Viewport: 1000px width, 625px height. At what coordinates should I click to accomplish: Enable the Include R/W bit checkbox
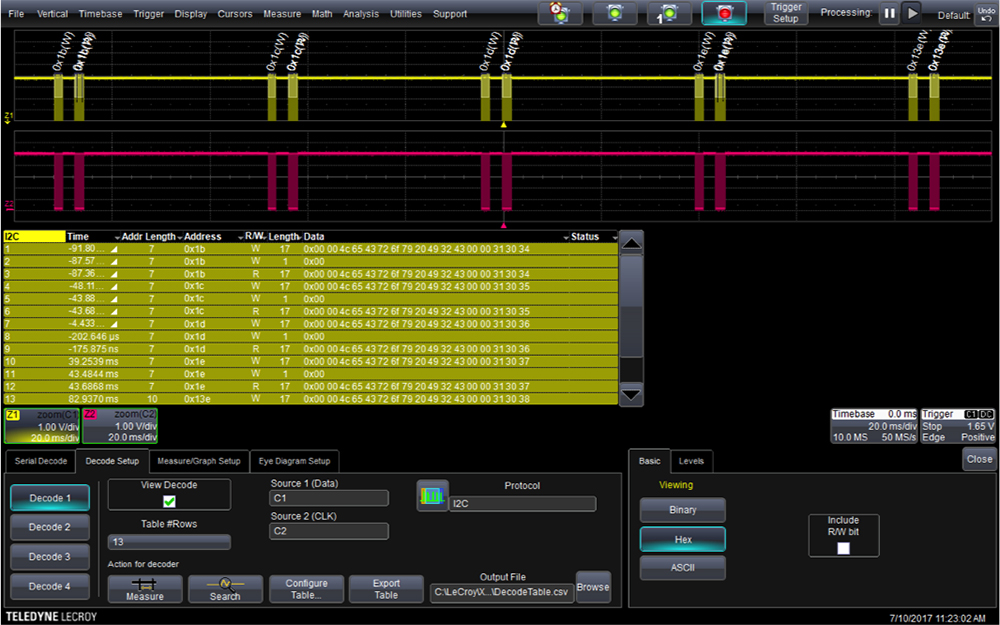pyautogui.click(x=843, y=548)
